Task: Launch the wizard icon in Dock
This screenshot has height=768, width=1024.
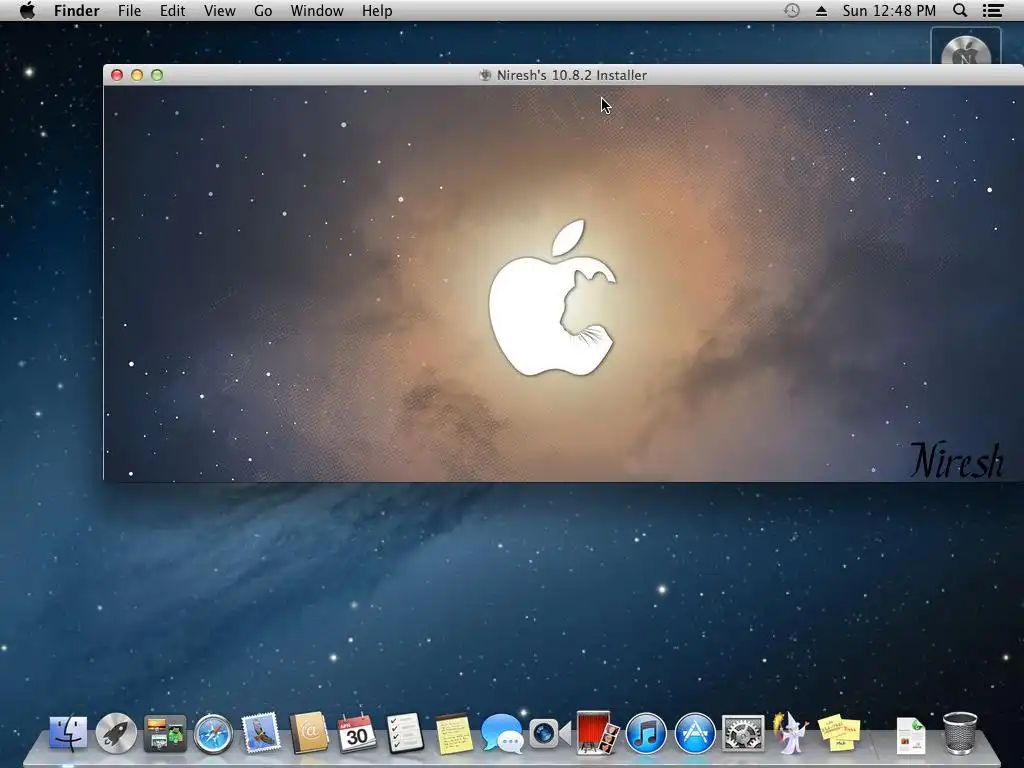Action: (x=790, y=731)
